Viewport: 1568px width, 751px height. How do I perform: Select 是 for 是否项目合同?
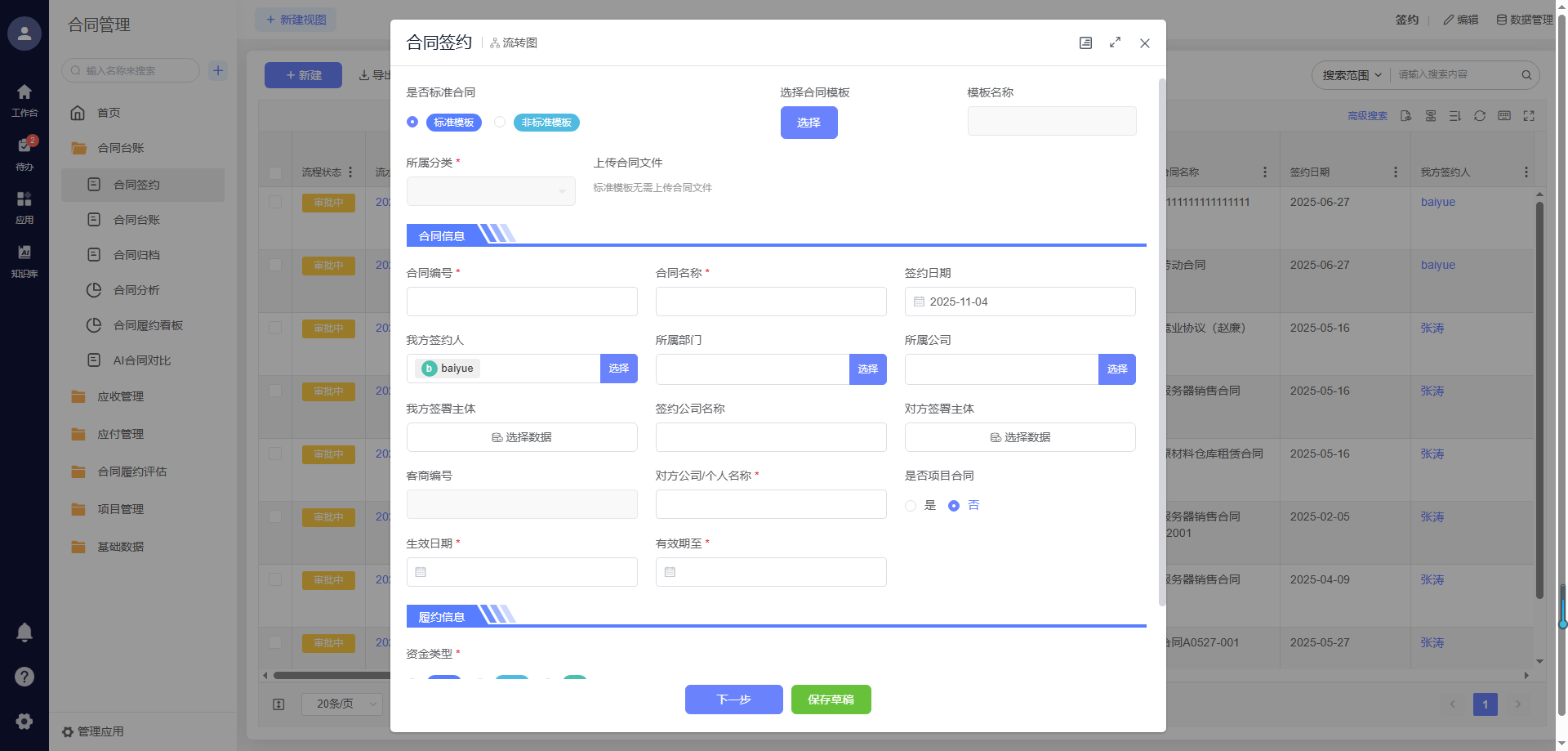(x=911, y=506)
